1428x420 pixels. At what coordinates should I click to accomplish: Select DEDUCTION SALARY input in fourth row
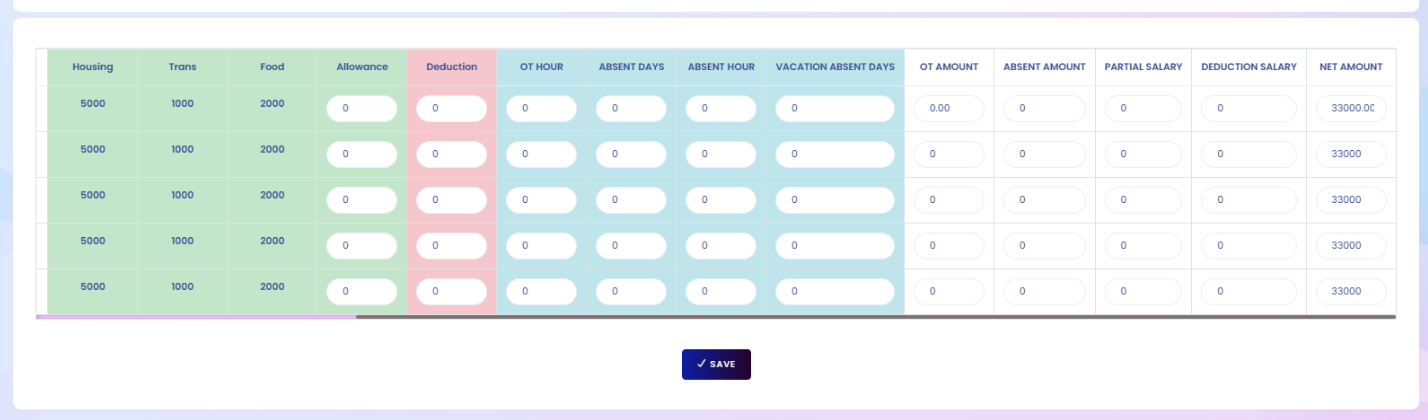[x=1249, y=246]
